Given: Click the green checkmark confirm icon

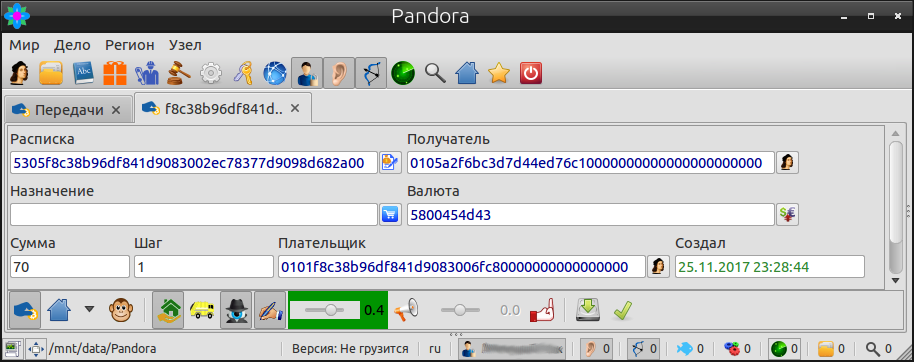Looking at the screenshot, I should tap(622, 310).
